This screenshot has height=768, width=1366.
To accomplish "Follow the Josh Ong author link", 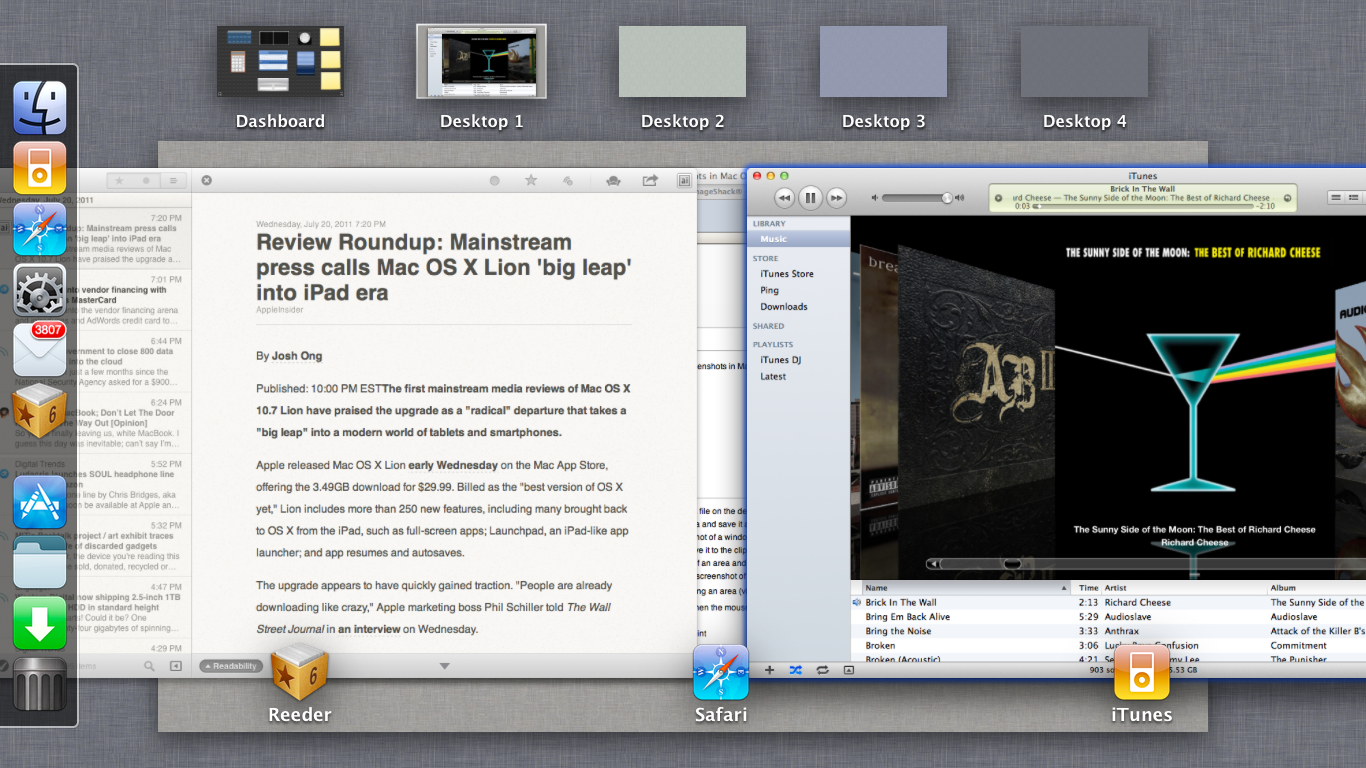I will (x=297, y=356).
